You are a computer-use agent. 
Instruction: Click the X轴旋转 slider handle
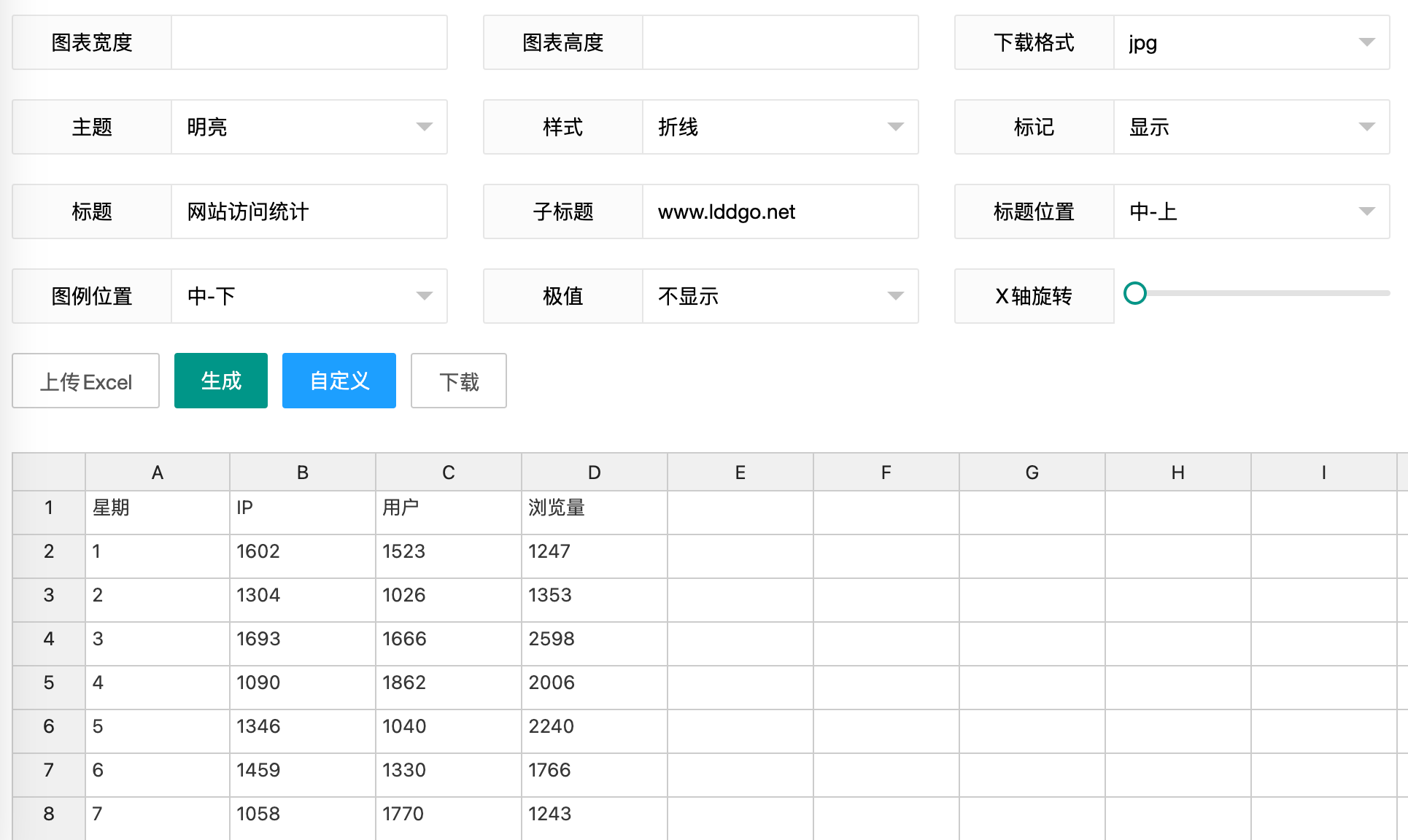click(x=1134, y=293)
